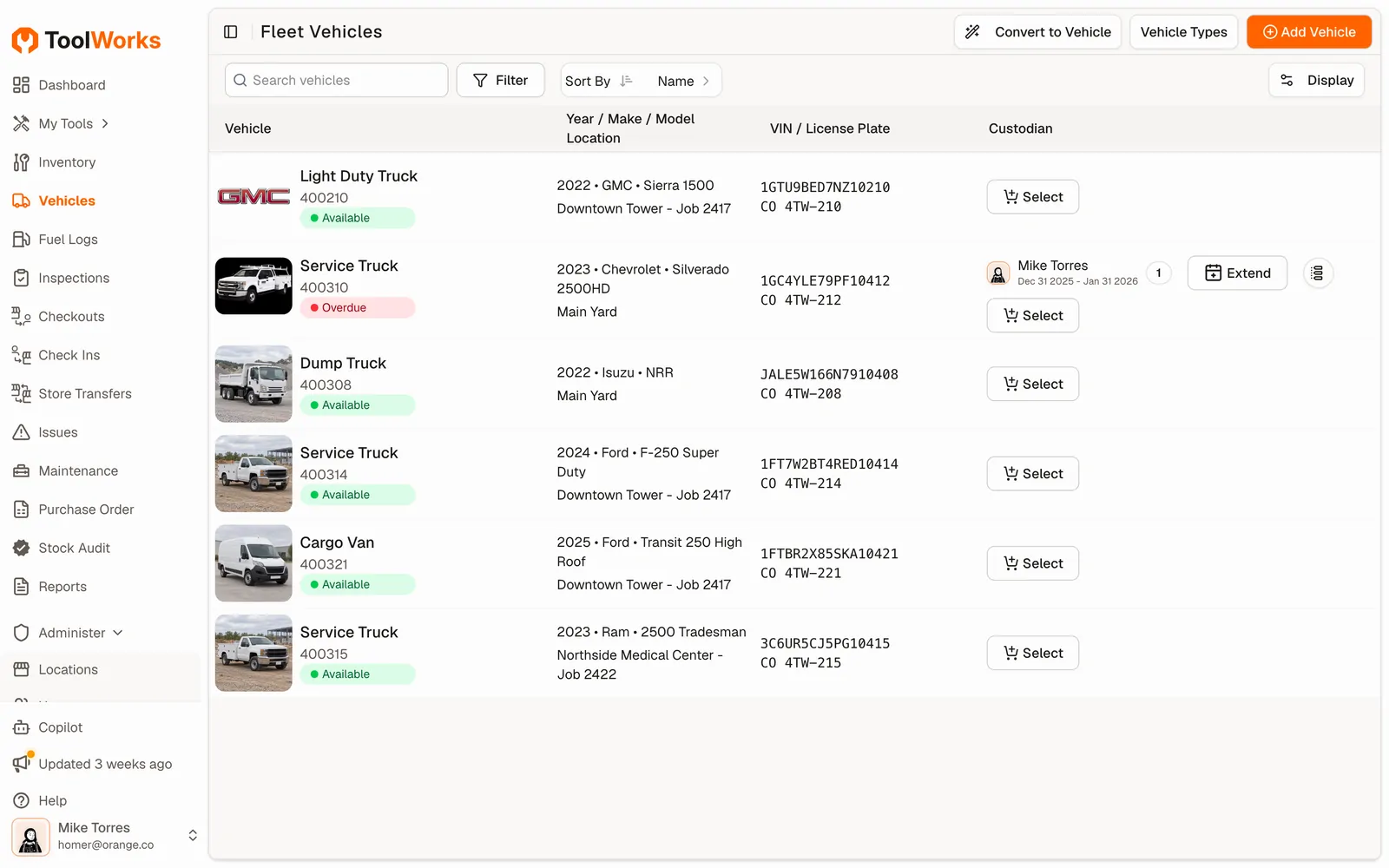
Task: Select Service Truck 400315
Action: pos(1033,653)
